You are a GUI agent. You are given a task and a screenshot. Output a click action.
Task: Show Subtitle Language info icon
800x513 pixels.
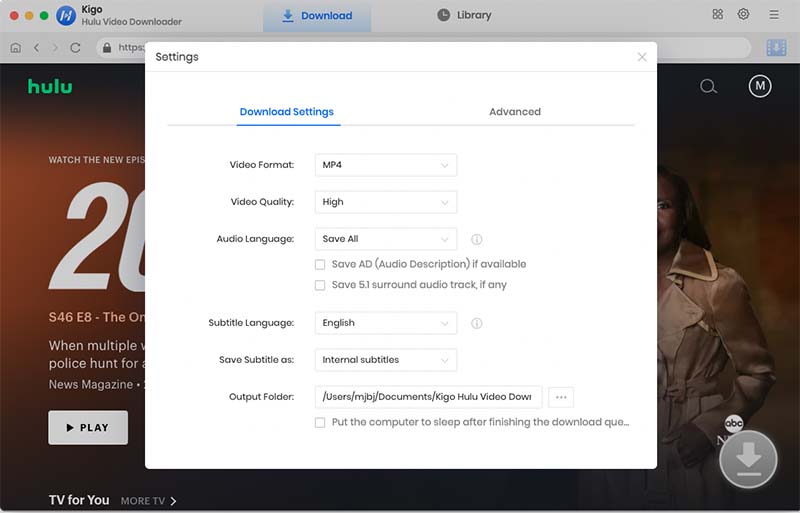(477, 323)
